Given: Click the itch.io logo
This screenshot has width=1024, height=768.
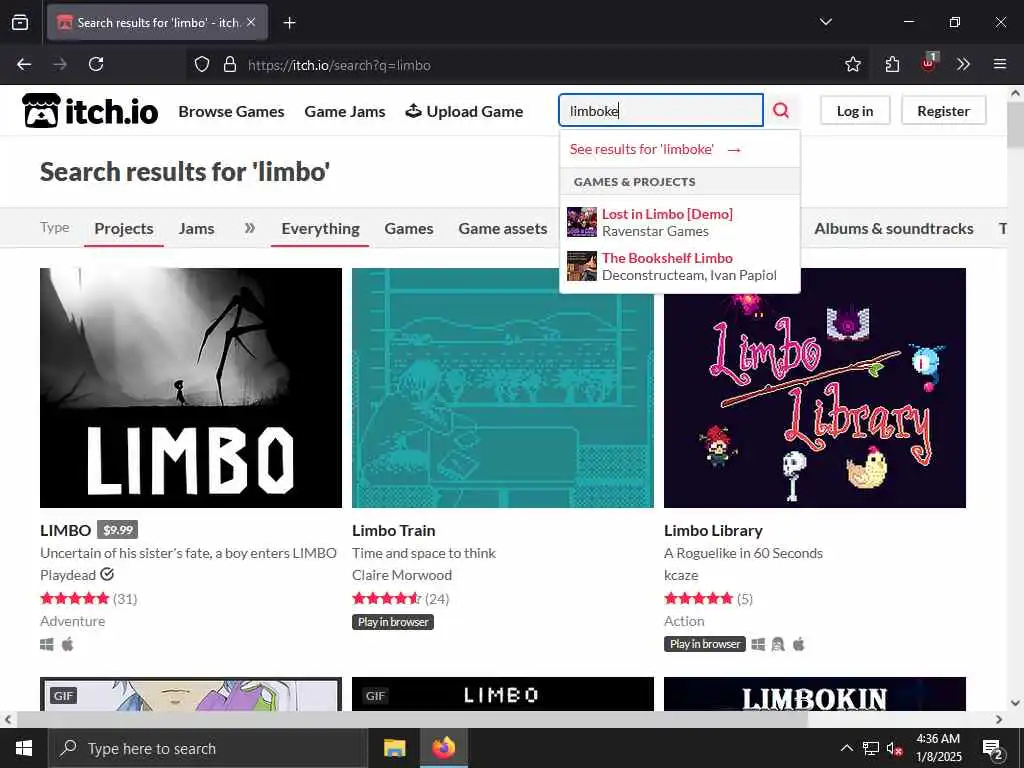Looking at the screenshot, I should pos(90,111).
